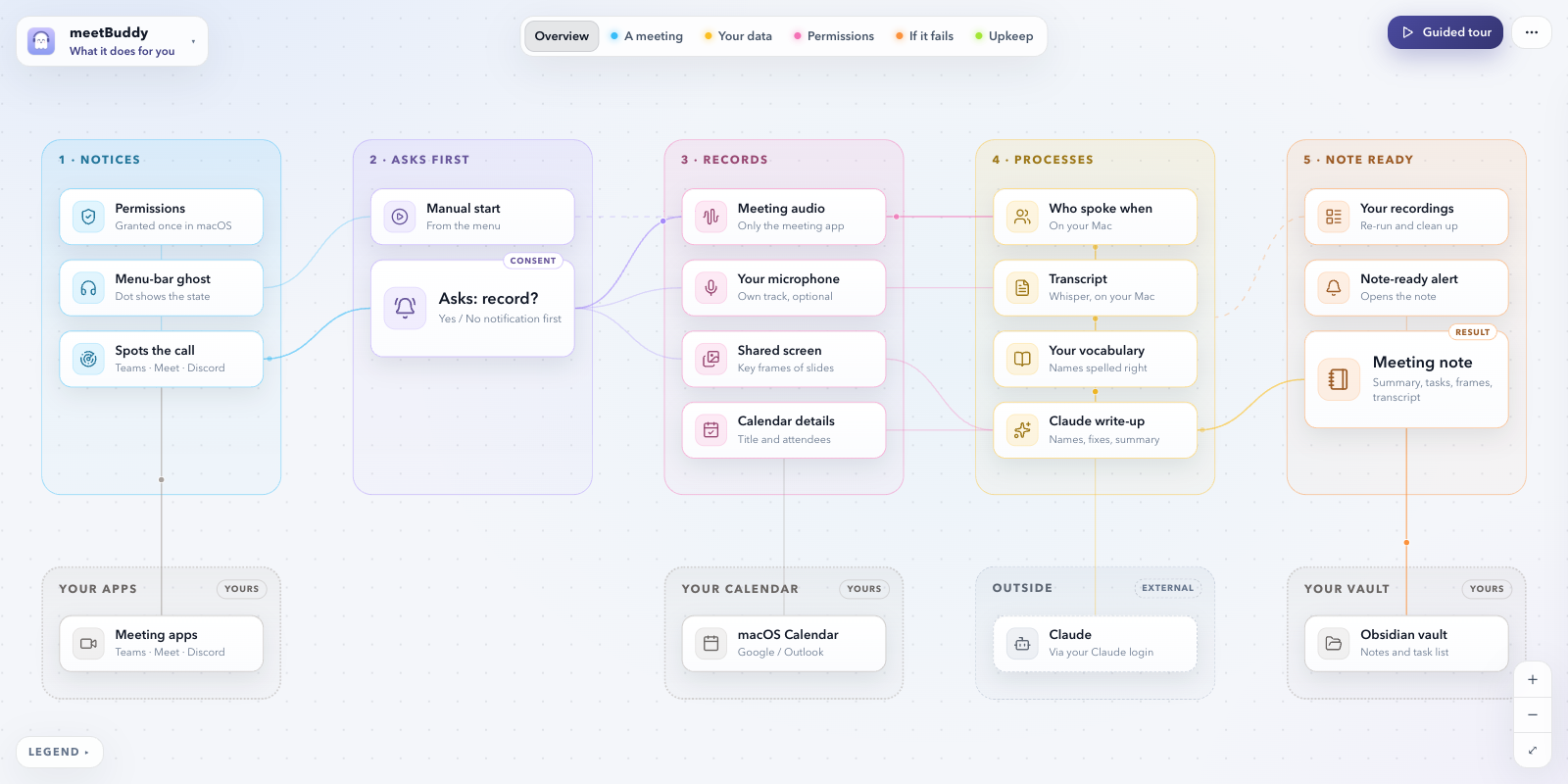The image size is (1568, 784).
Task: Click the meetBuddy ghost logo icon
Action: 41,41
